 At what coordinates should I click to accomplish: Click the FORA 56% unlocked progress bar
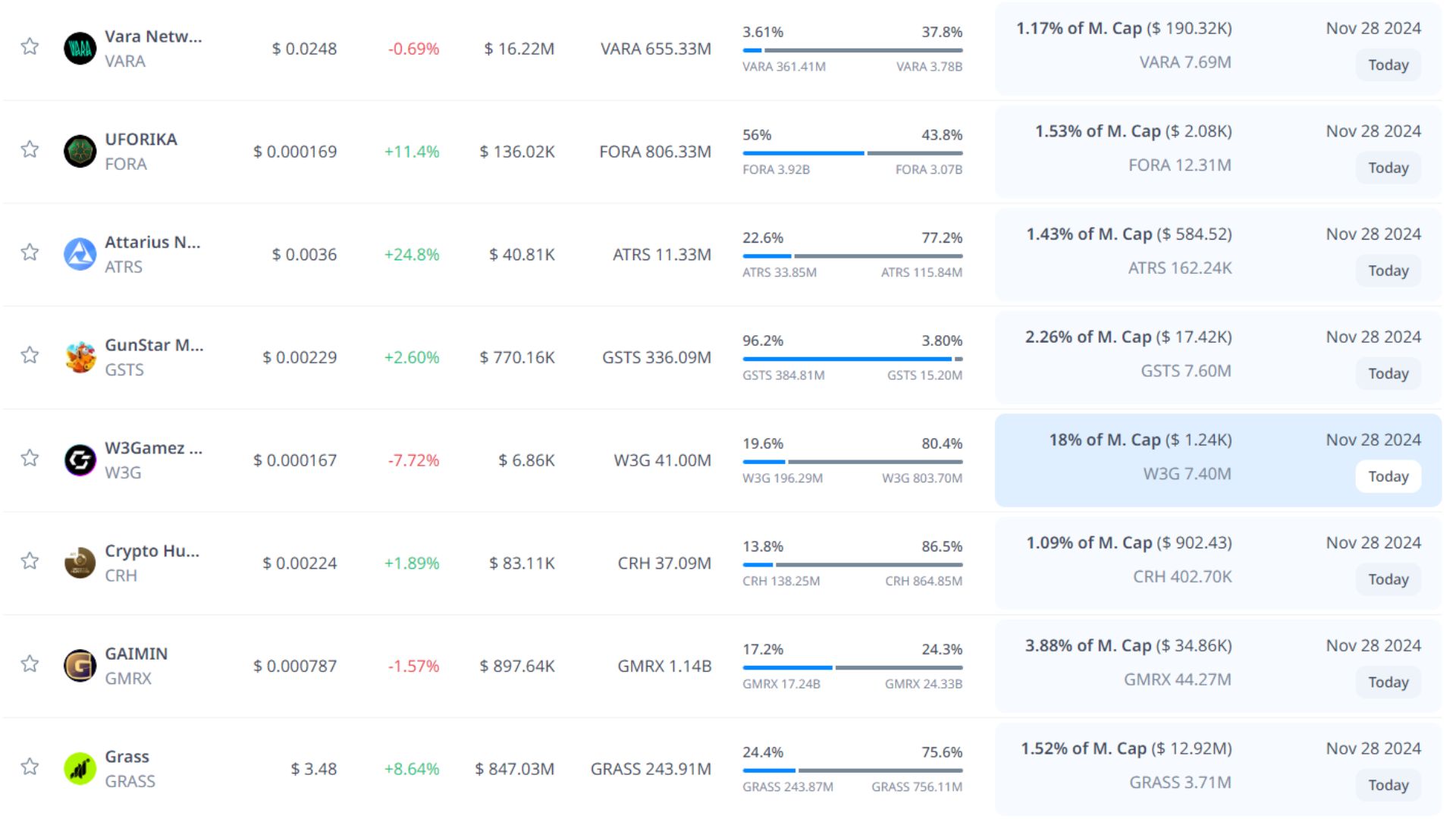[x=852, y=153]
